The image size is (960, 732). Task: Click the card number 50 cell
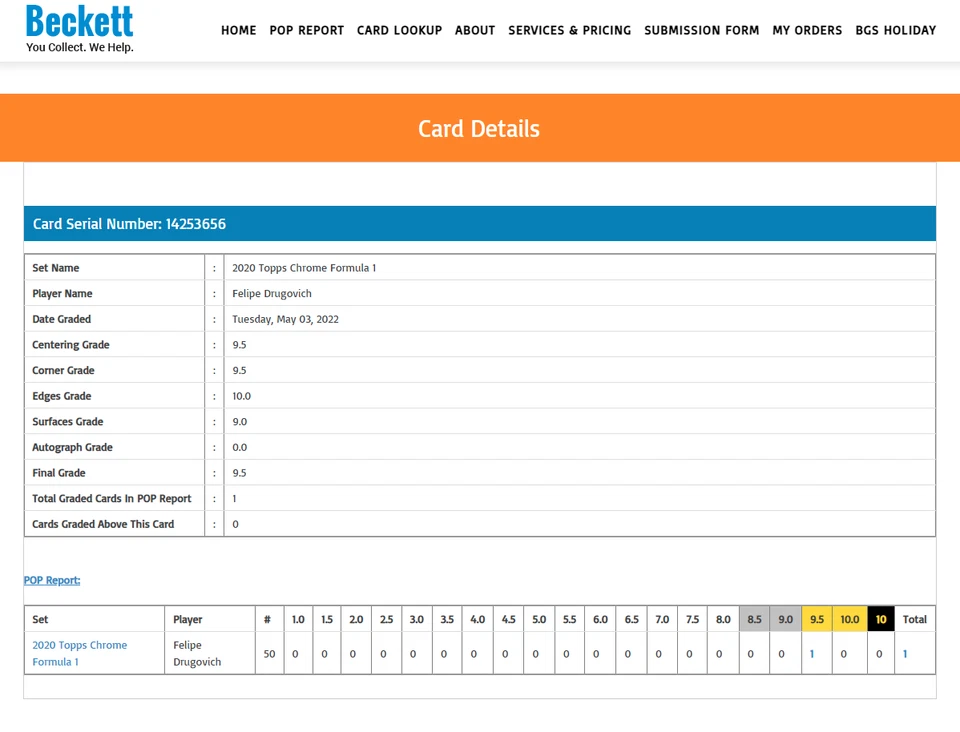coord(269,654)
